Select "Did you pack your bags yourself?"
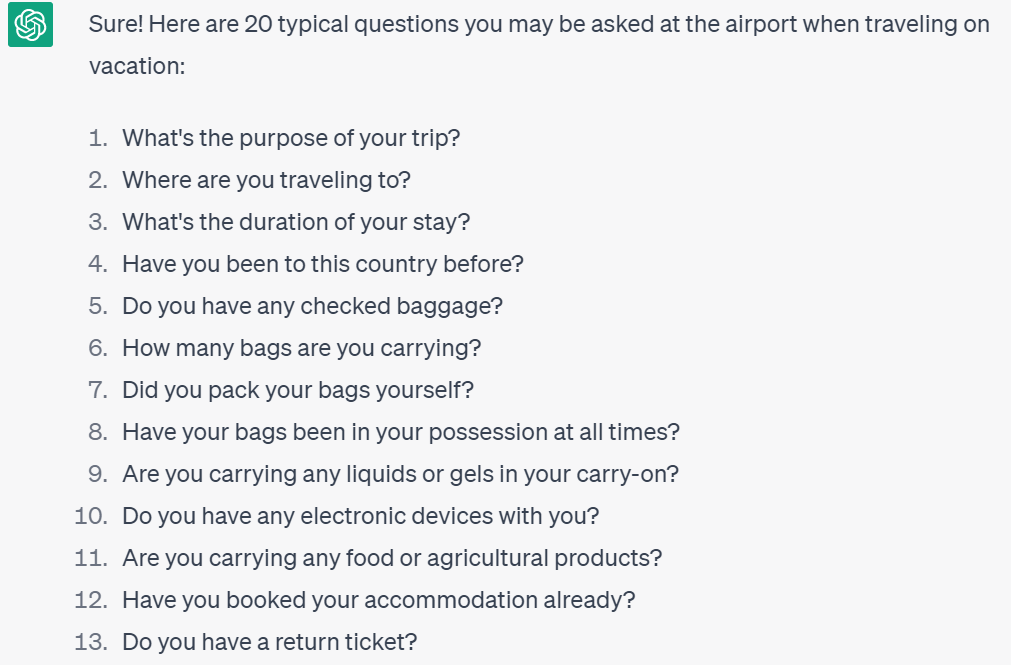 298,390
